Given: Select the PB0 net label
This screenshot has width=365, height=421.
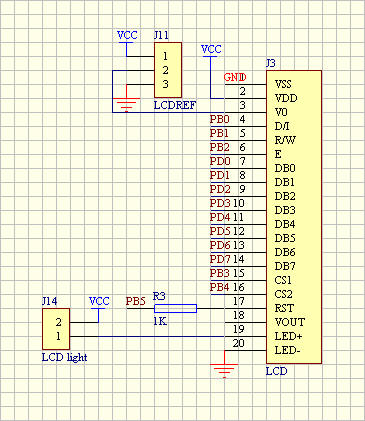Looking at the screenshot, I should (x=220, y=119).
